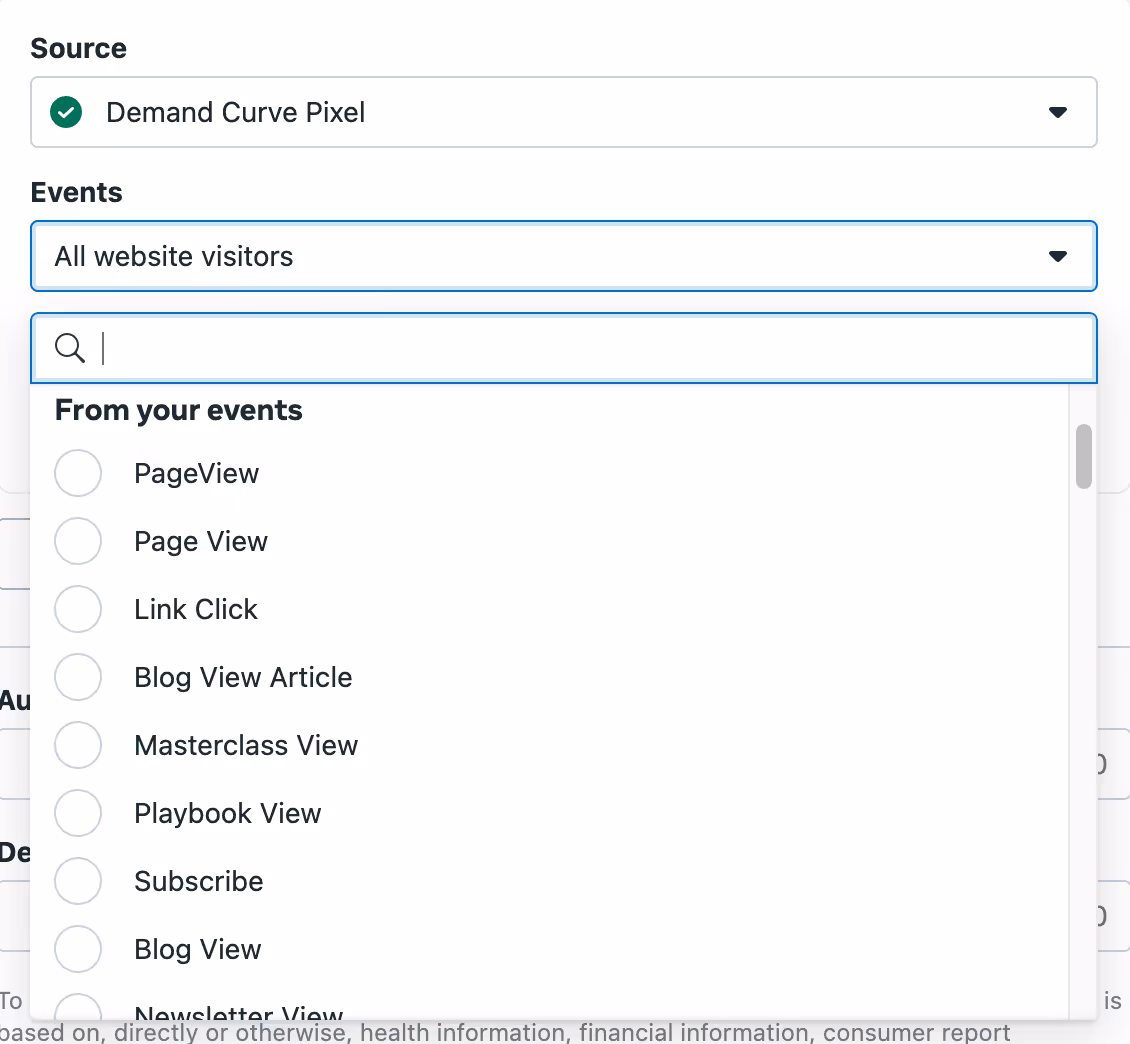Viewport: 1130px width, 1044px height.
Task: Choose the Blog View event label
Action: 198,949
